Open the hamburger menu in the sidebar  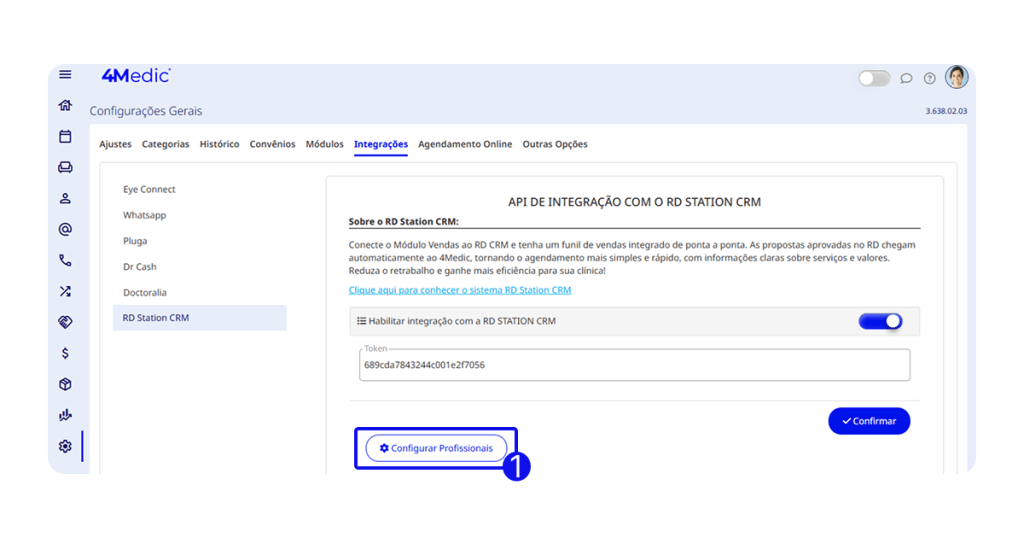point(65,75)
